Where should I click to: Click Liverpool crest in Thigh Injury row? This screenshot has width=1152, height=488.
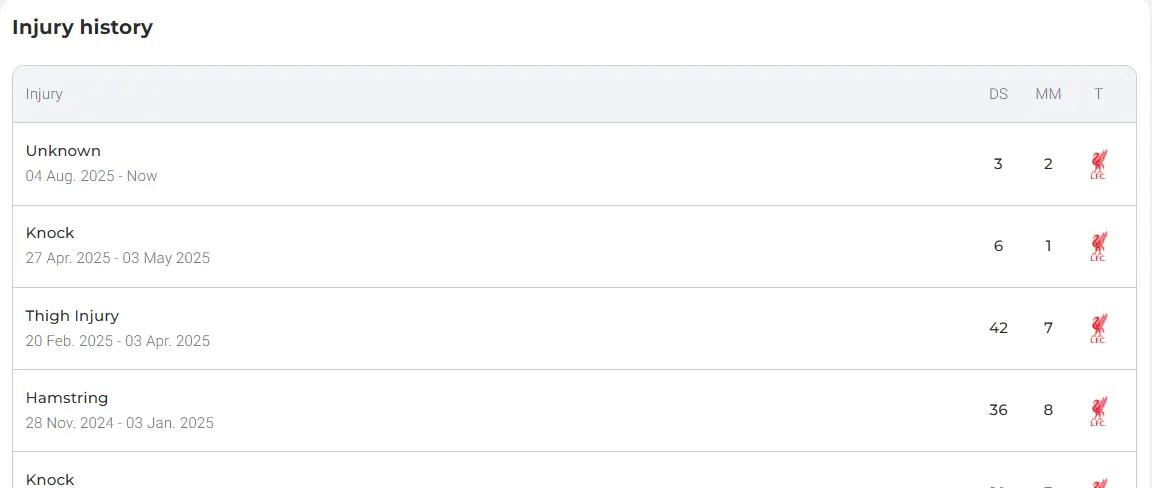[x=1098, y=329]
